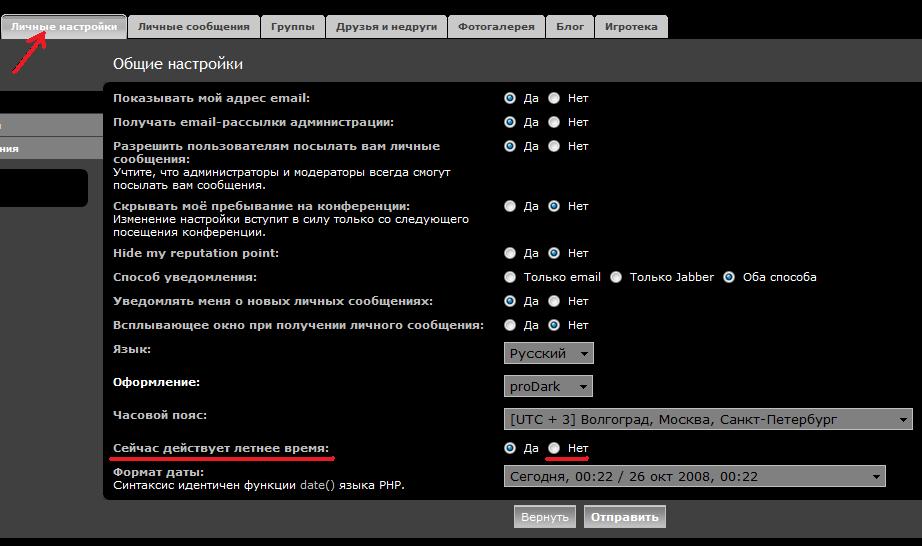
Task: Select Нет for showing my email address
Action: (554, 98)
